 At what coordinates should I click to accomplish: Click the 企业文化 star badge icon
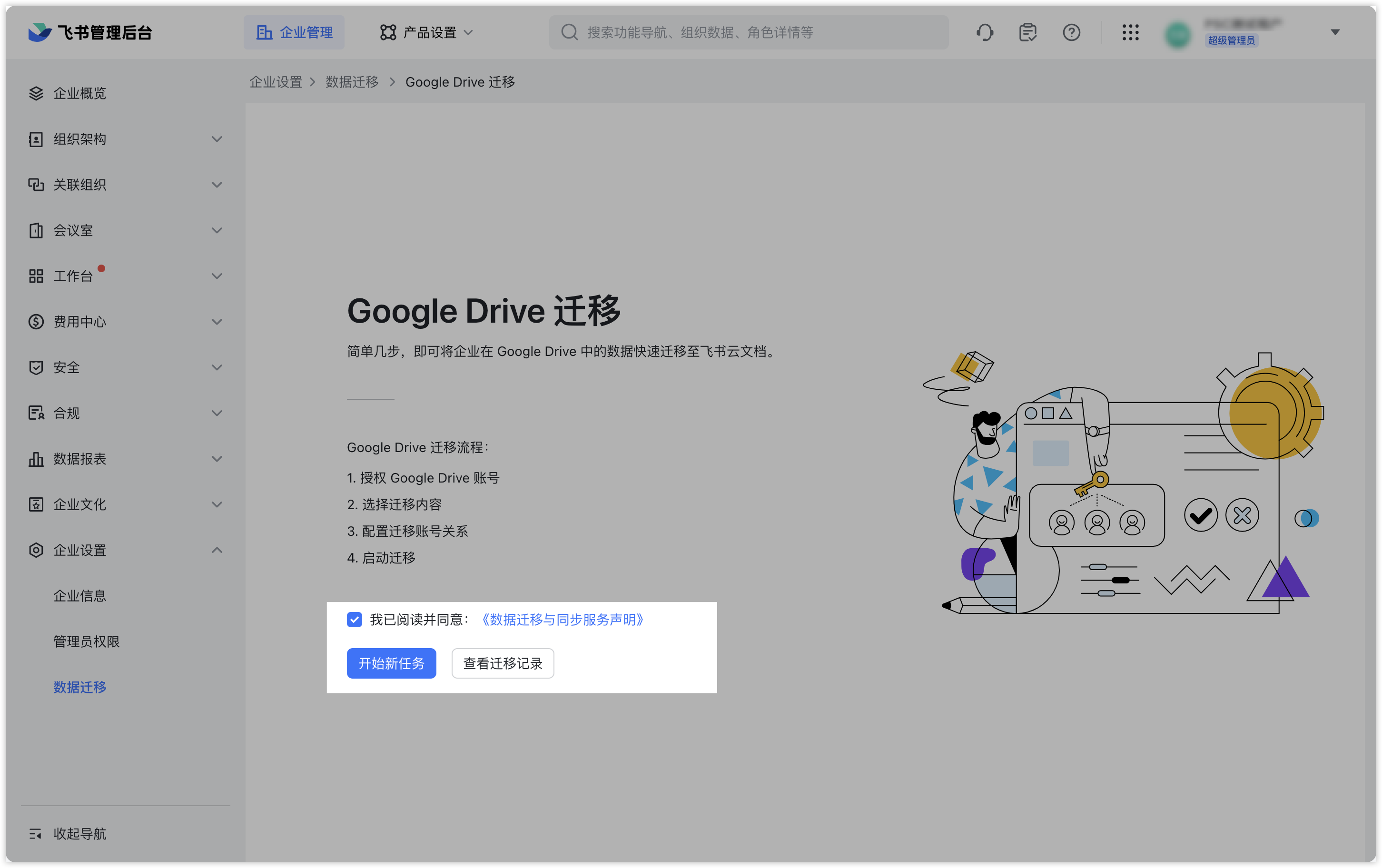point(36,504)
